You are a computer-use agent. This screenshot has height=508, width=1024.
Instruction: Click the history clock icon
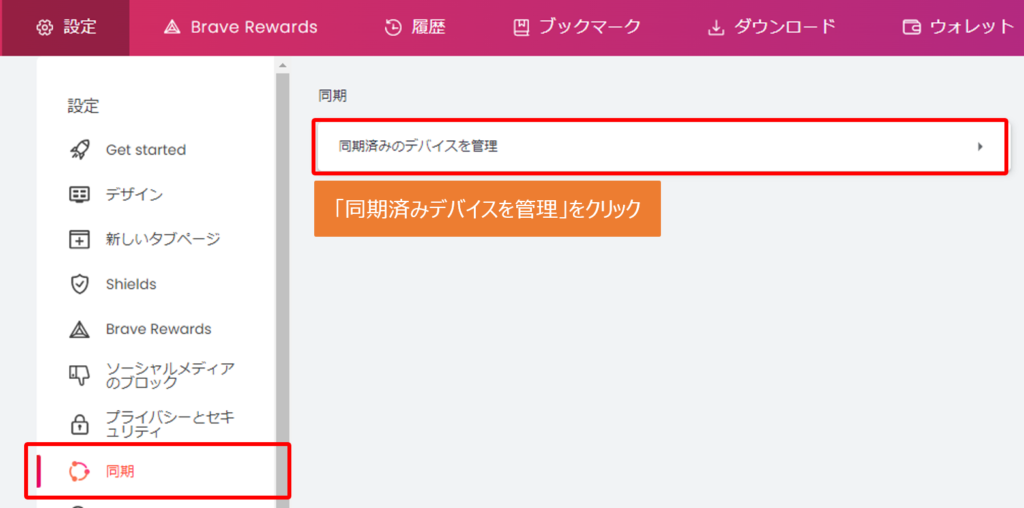pos(392,27)
